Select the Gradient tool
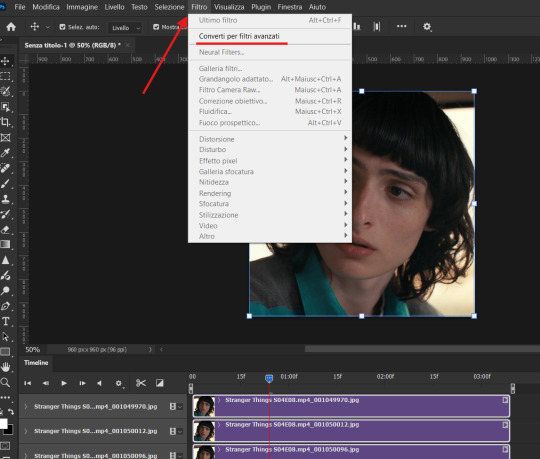Image resolution: width=540 pixels, height=459 pixels. click(x=5, y=244)
